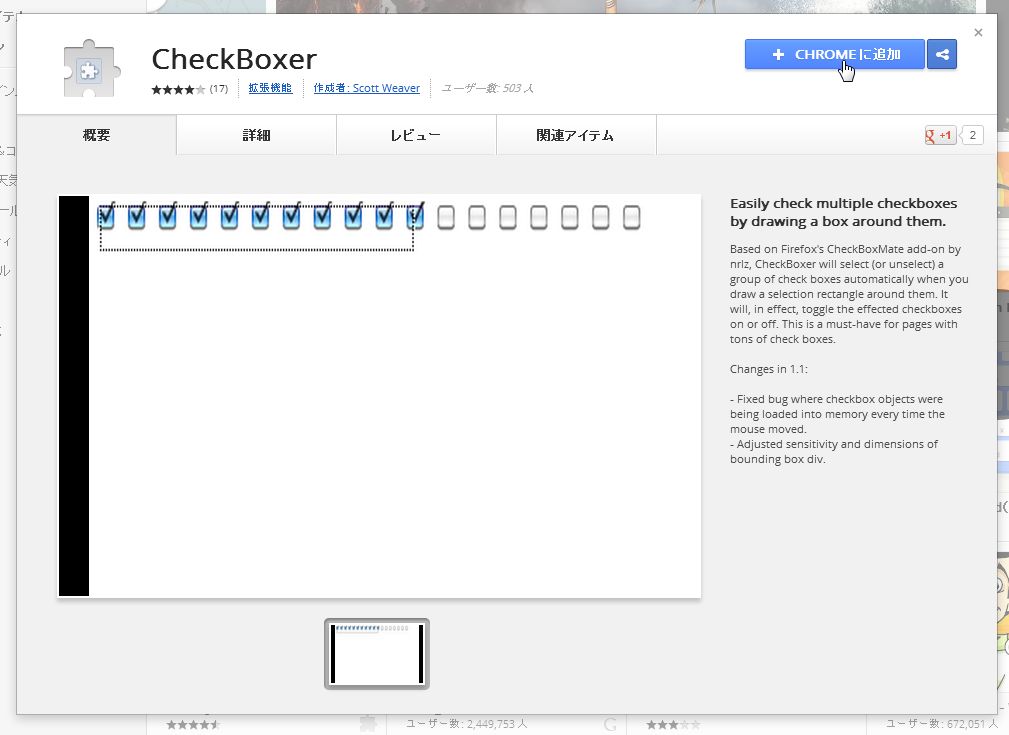
Task: Open the share button next to add button
Action: pos(942,54)
